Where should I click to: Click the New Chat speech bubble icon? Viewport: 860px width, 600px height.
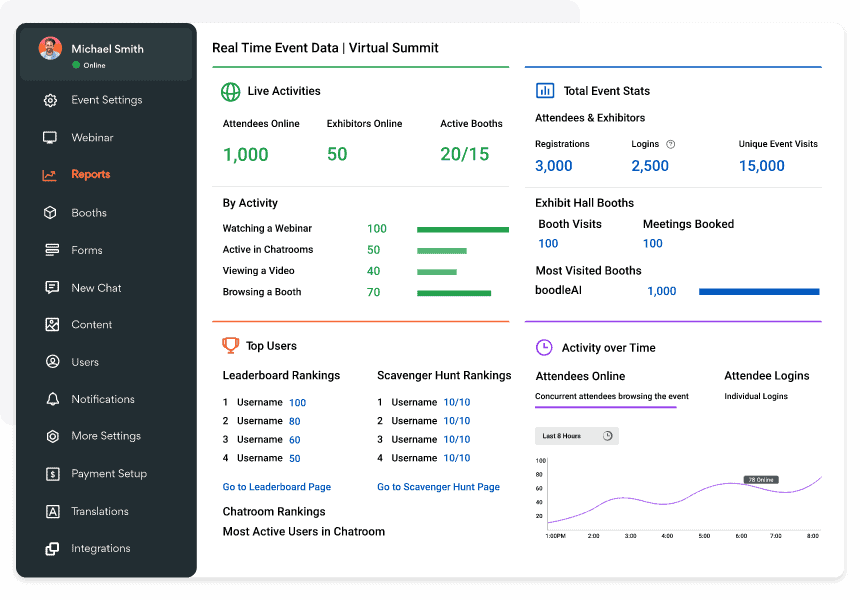51,288
